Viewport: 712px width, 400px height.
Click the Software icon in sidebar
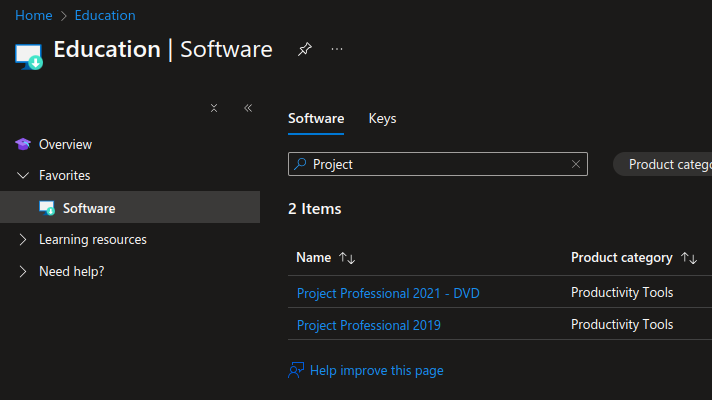pos(47,208)
